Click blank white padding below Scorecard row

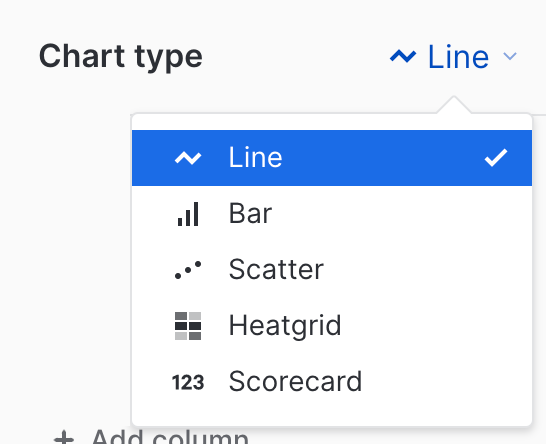click(332, 417)
